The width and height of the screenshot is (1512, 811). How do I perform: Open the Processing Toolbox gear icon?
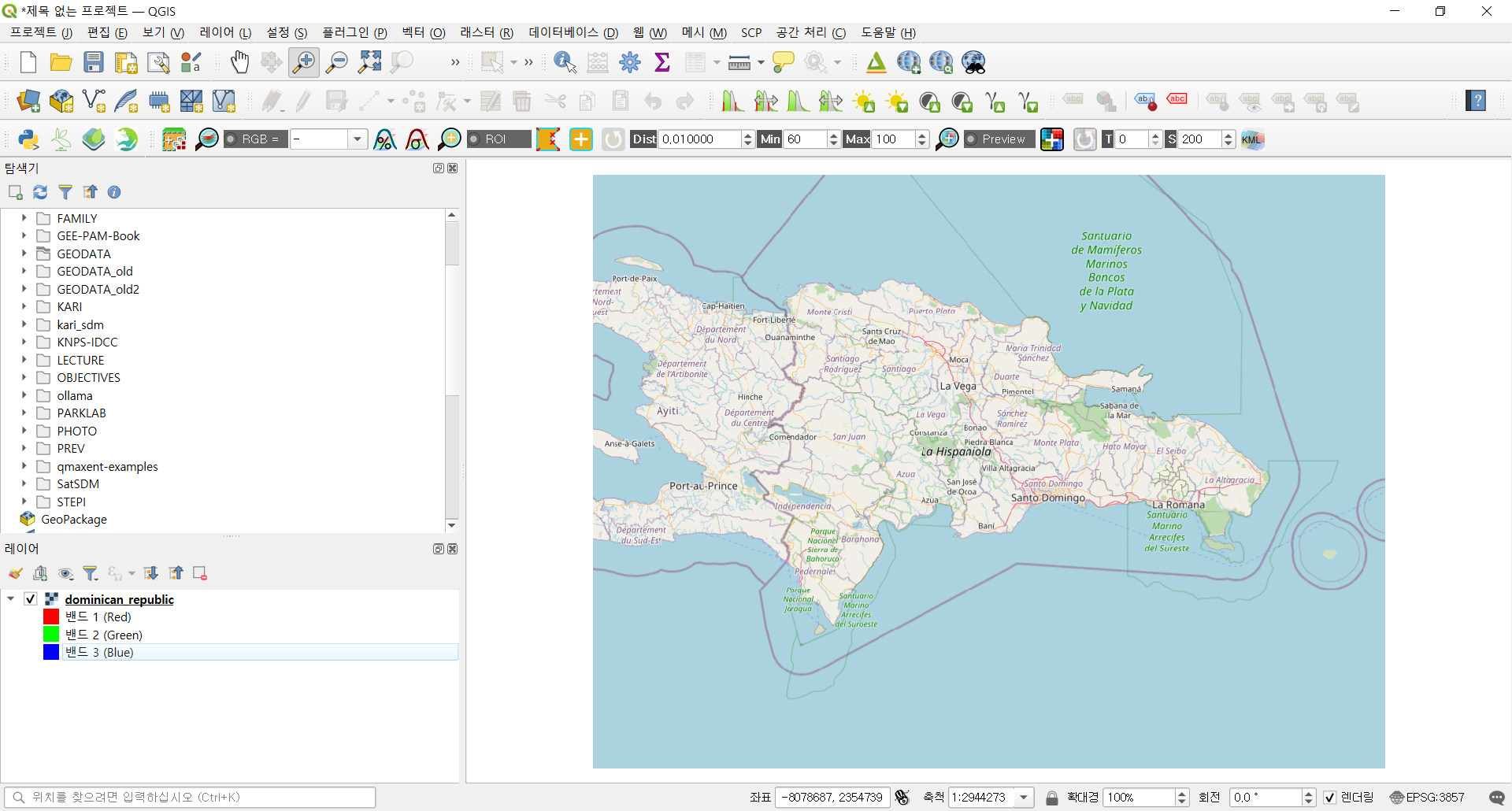point(630,62)
